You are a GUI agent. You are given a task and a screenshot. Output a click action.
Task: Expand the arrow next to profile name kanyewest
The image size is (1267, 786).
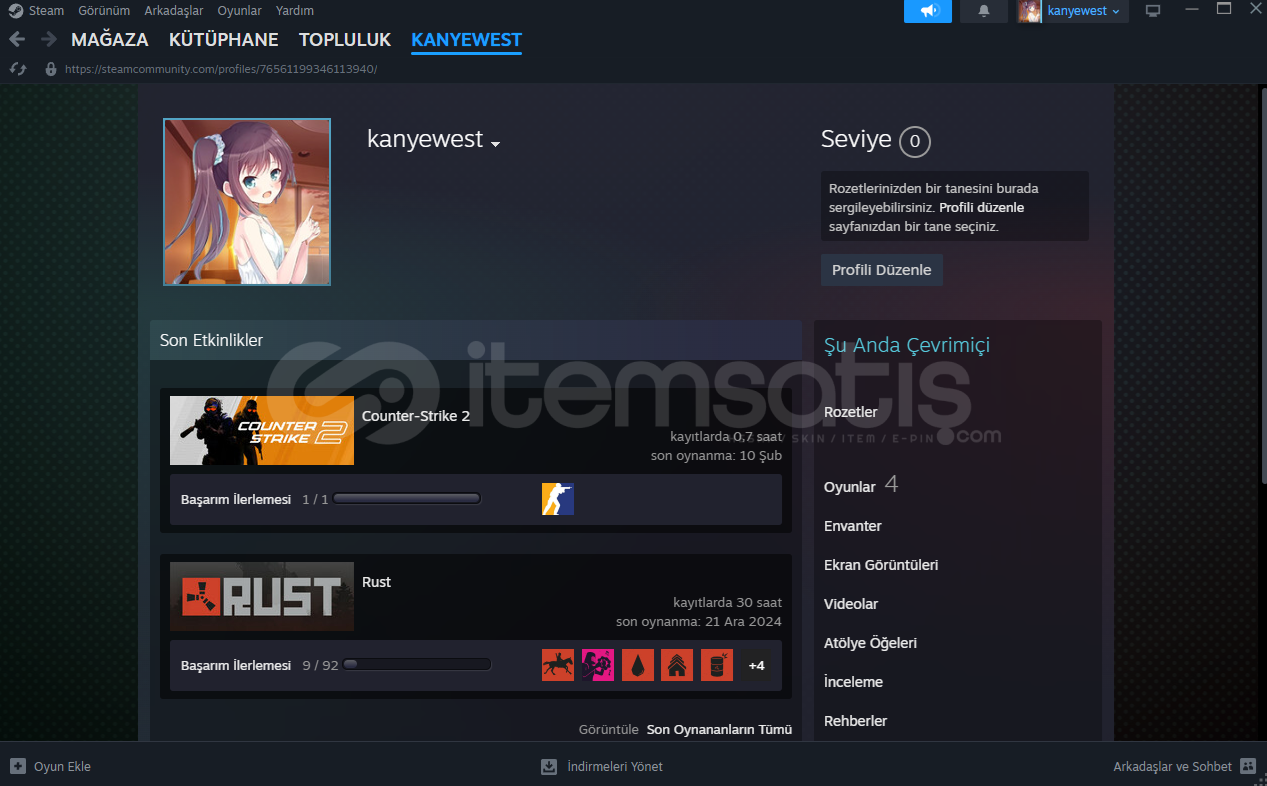point(495,143)
